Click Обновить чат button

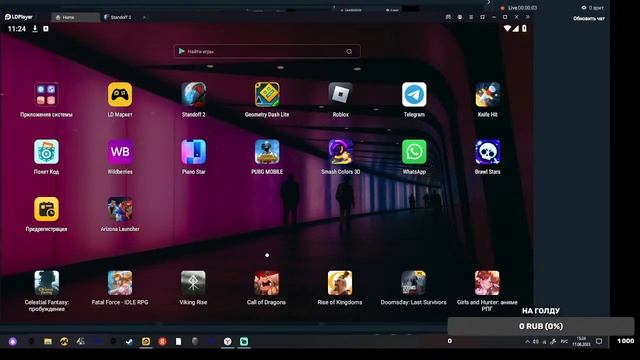point(589,18)
